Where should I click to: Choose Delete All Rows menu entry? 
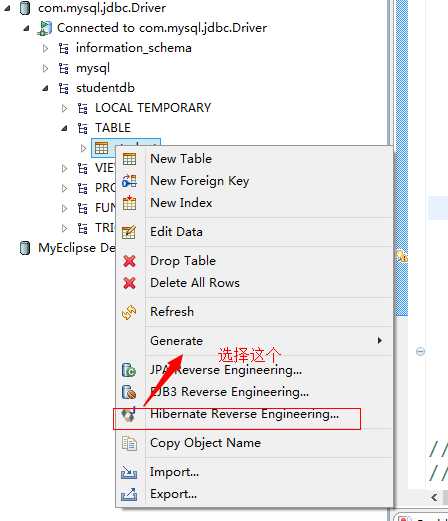point(255,283)
